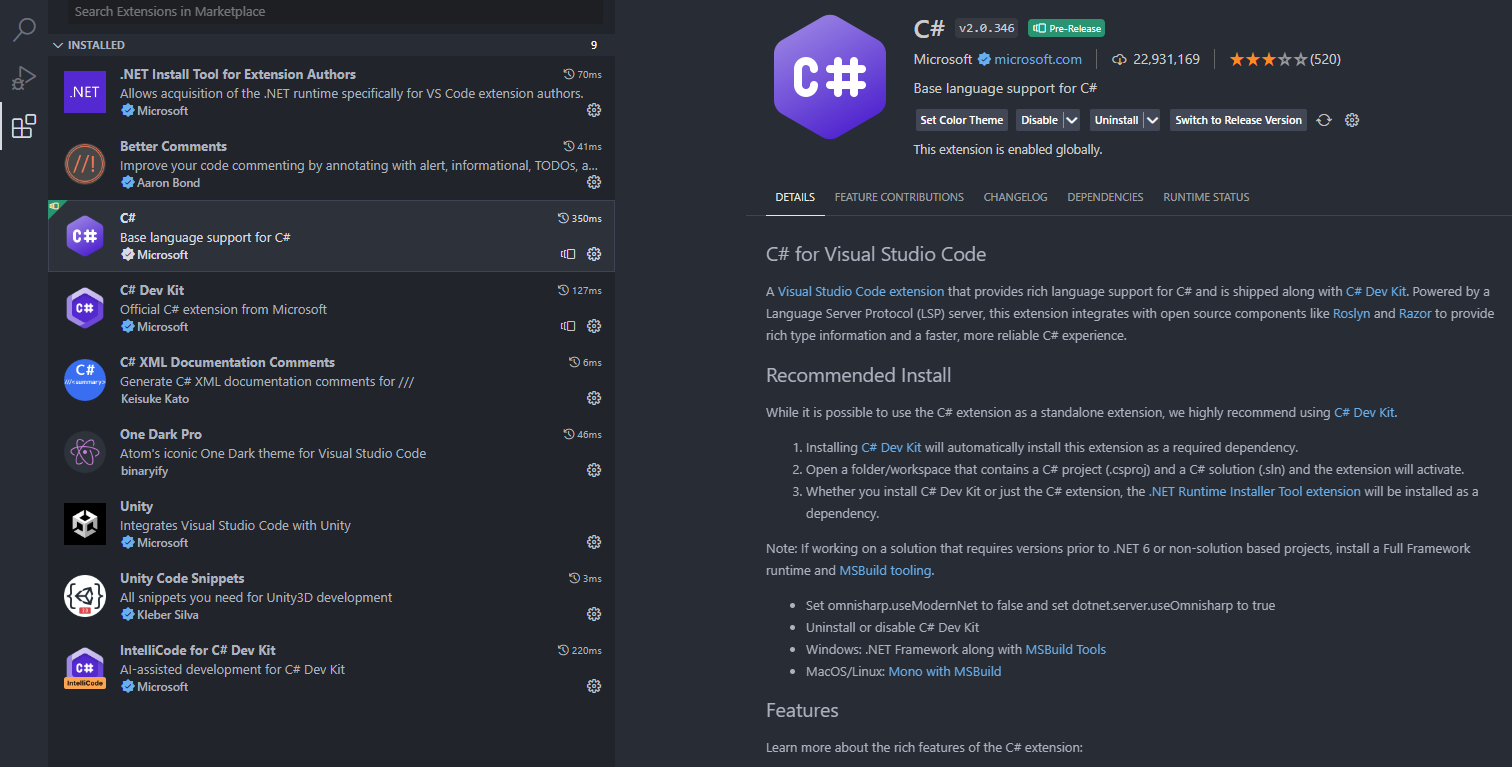Open manage gear for C# Dev Kit
1512x767 pixels.
(x=594, y=326)
